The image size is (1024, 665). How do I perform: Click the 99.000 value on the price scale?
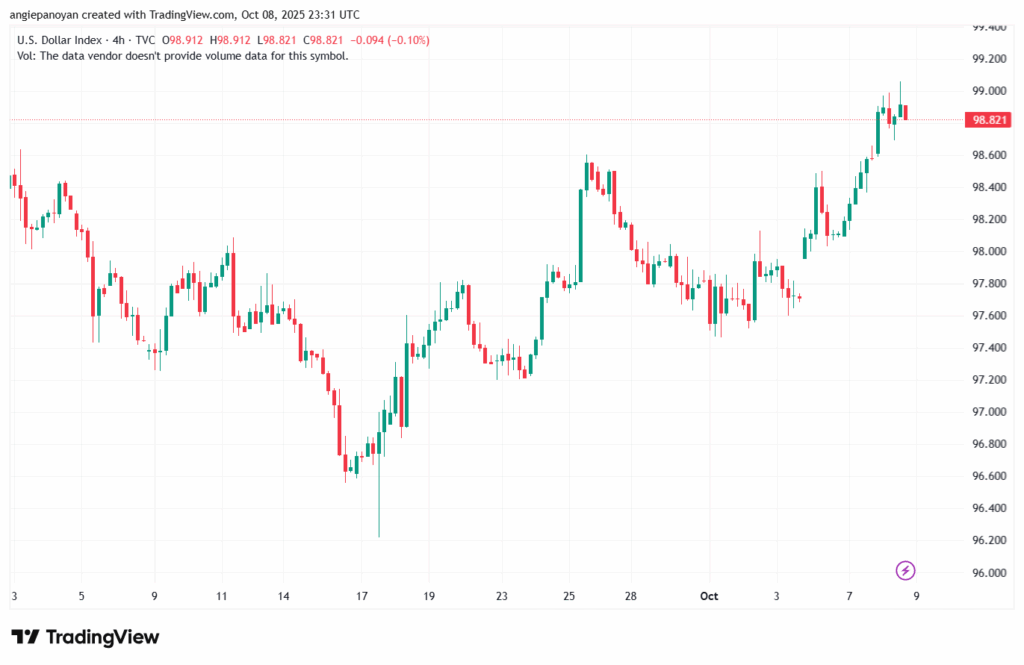989,90
